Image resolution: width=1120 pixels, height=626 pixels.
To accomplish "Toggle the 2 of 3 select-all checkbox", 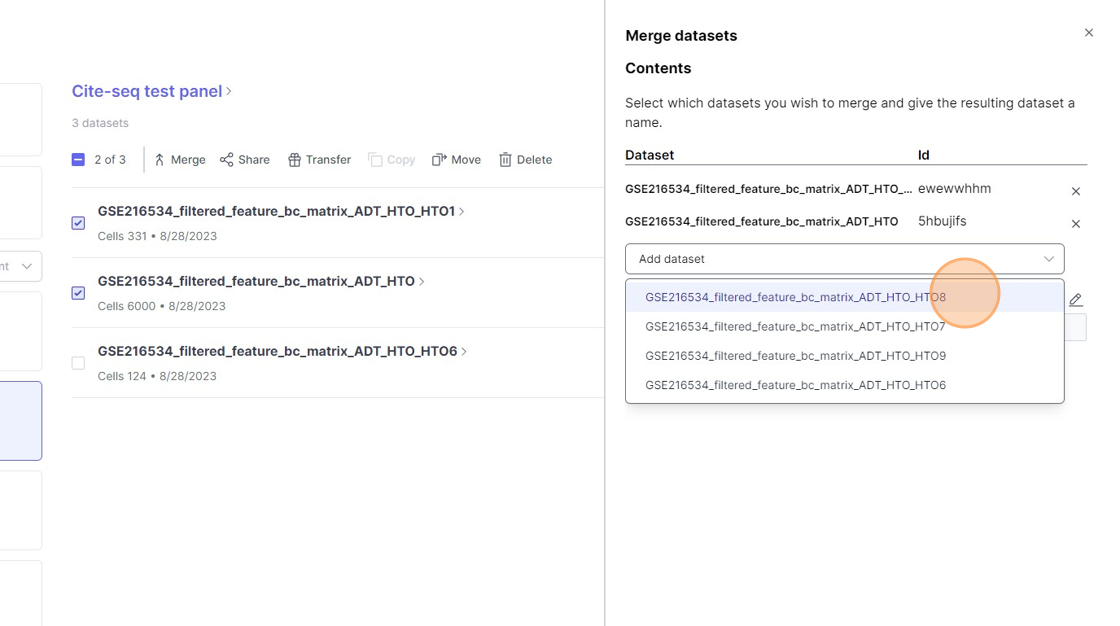I will coord(78,160).
